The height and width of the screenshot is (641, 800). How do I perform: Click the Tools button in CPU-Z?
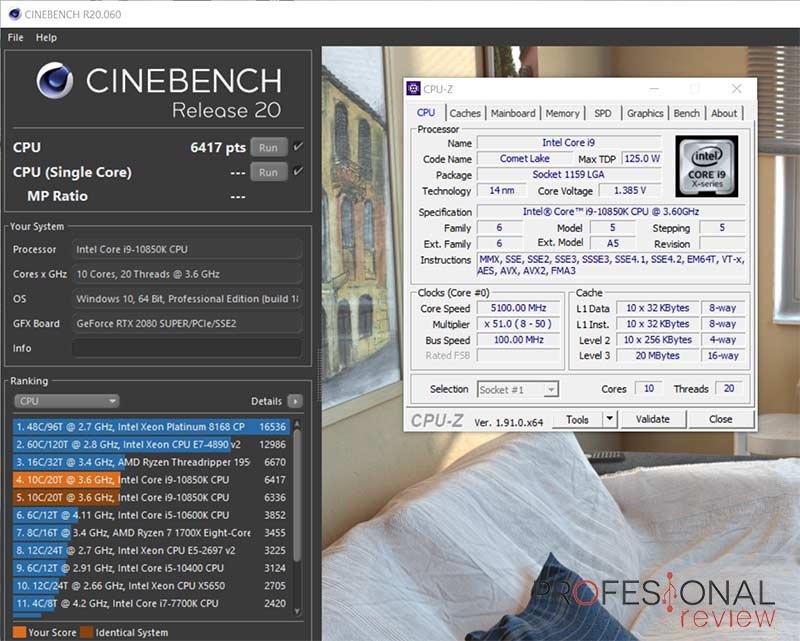(x=577, y=419)
